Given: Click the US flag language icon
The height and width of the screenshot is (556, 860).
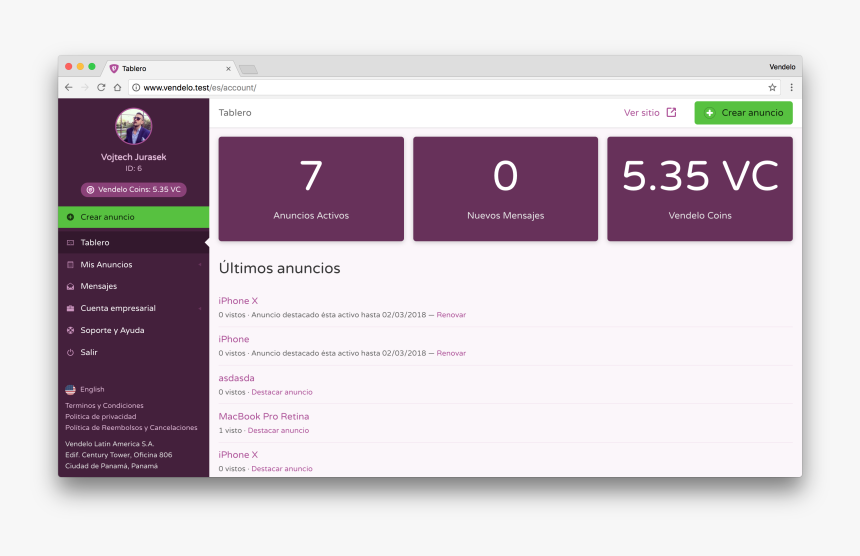Looking at the screenshot, I should pyautogui.click(x=70, y=390).
